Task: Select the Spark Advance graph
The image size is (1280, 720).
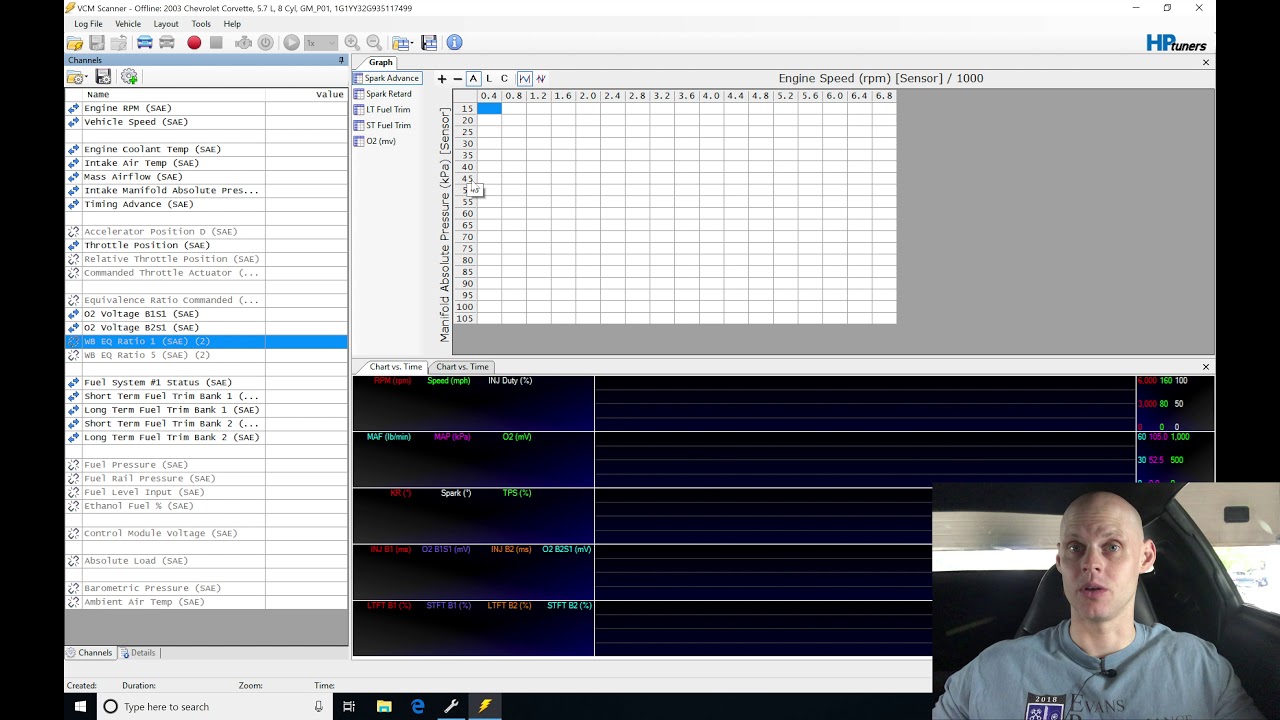Action: 386,78
